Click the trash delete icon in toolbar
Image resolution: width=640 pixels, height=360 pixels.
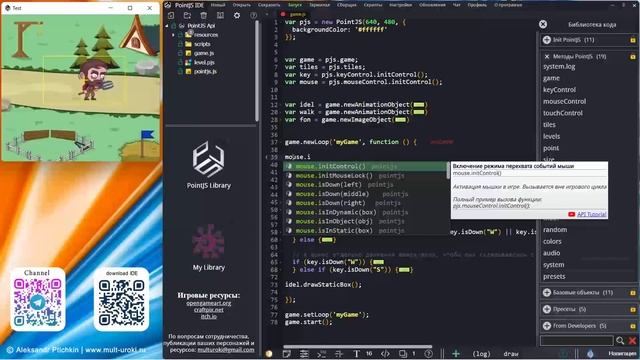(203, 16)
